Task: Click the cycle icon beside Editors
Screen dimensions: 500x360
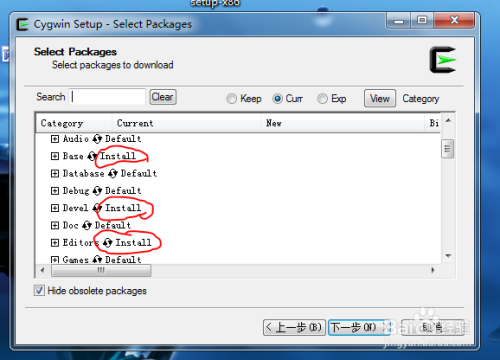Action: (x=107, y=243)
